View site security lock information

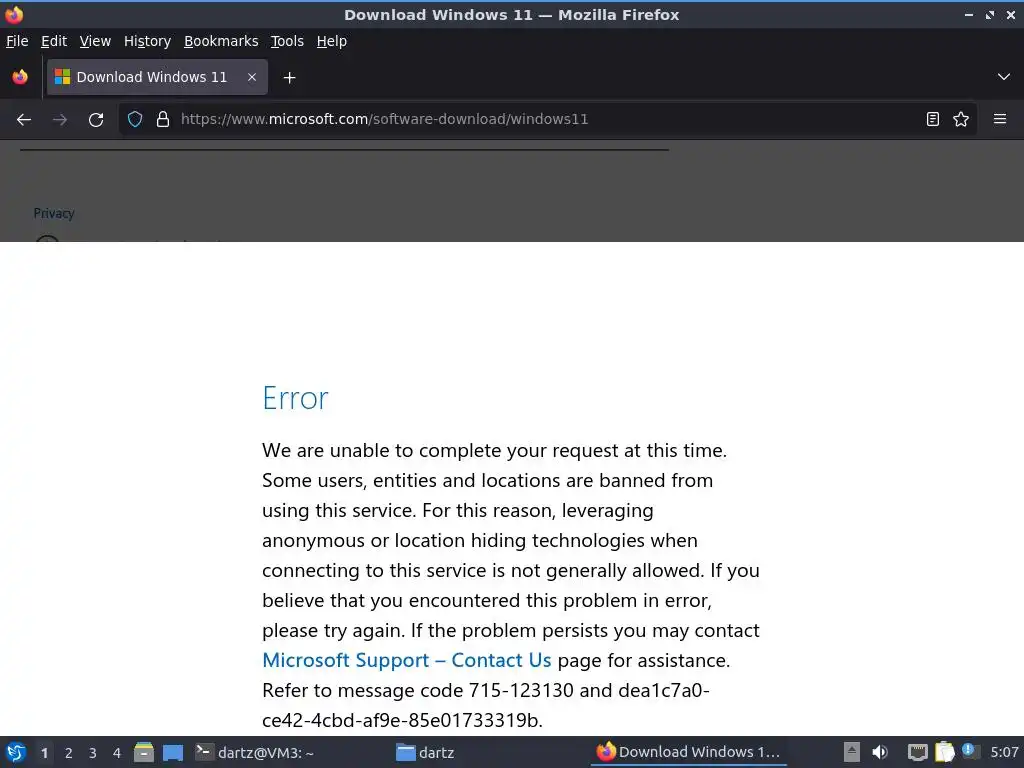163,119
